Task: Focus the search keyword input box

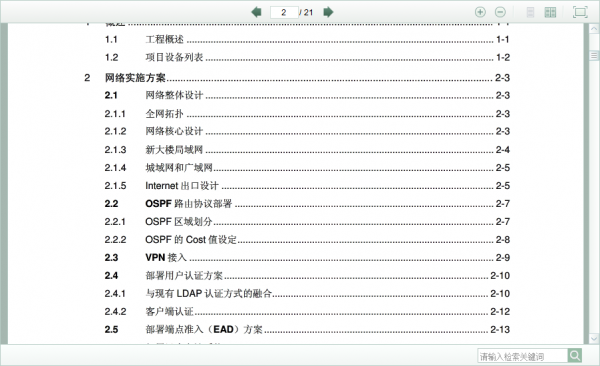Action: (523, 356)
